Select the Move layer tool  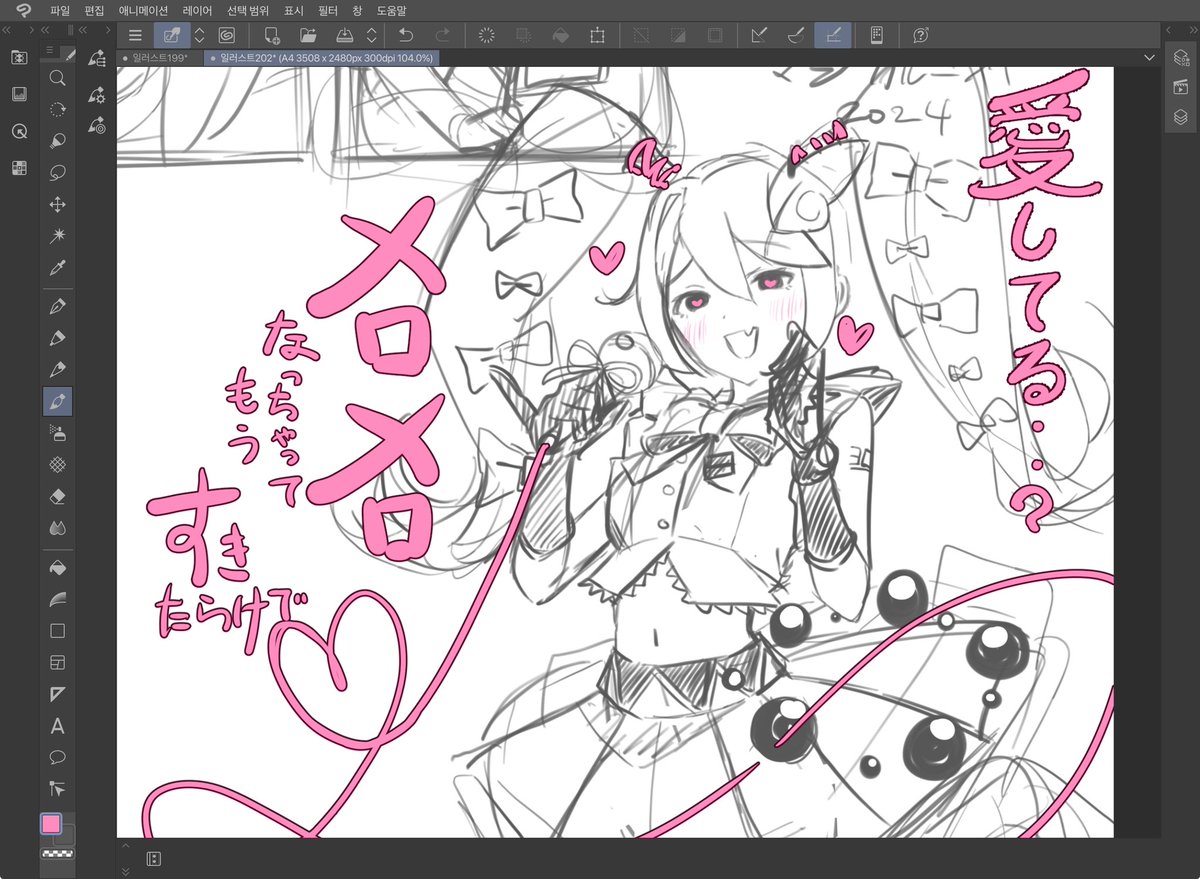(58, 204)
